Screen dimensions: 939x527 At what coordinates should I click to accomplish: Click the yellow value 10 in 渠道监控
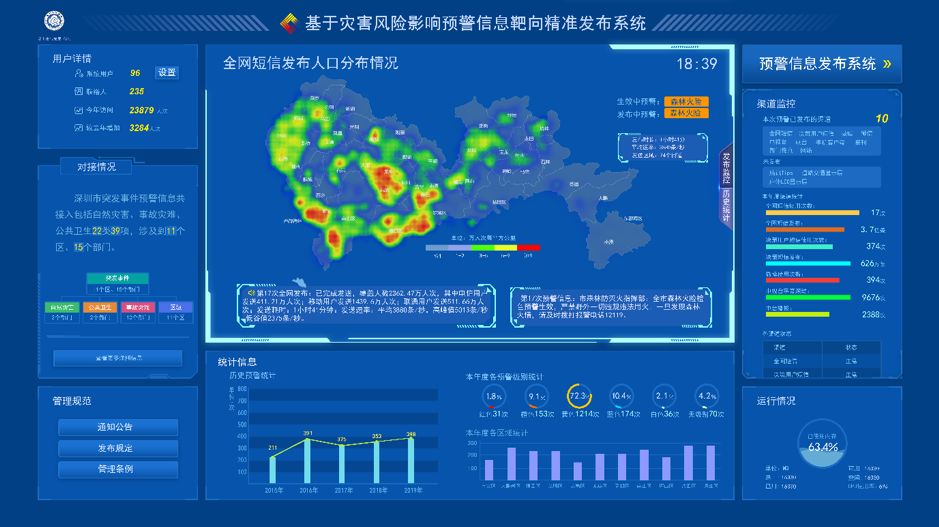click(x=882, y=119)
